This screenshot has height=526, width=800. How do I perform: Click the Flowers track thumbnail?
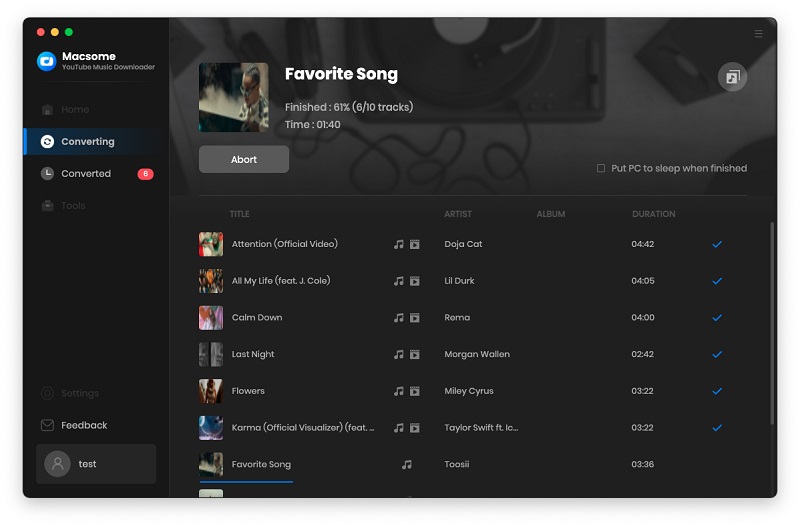click(211, 391)
